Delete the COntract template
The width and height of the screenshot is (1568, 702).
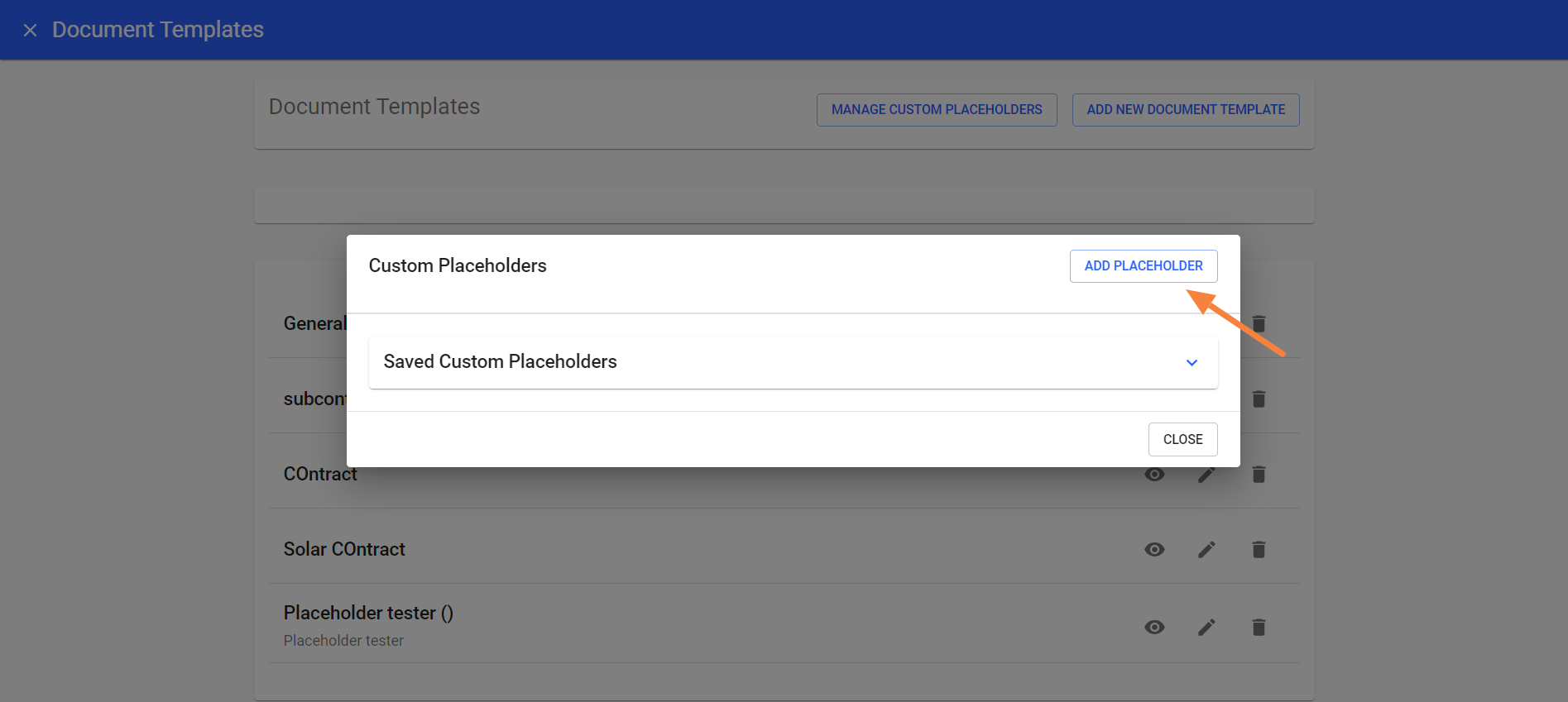pos(1259,474)
